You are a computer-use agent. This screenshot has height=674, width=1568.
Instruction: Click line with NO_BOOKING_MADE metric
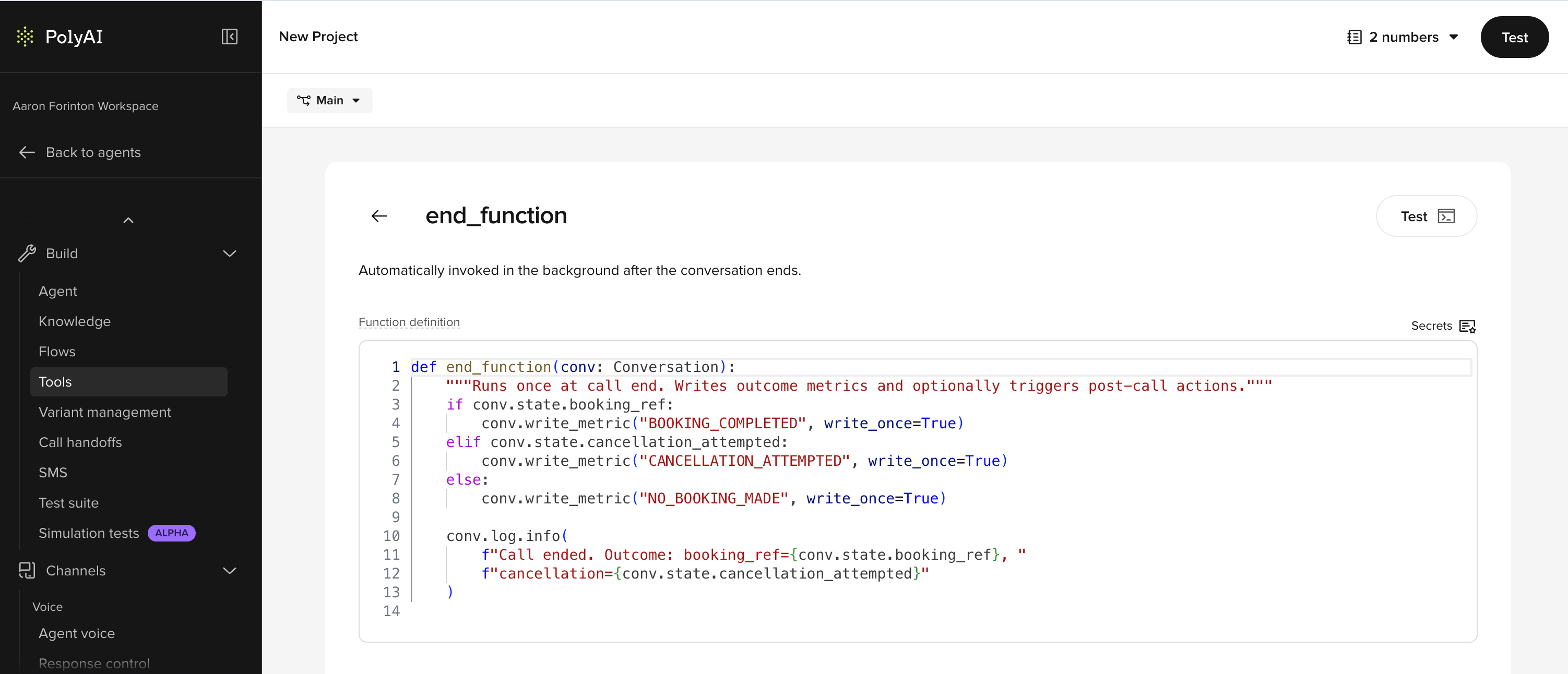pyautogui.click(x=714, y=499)
